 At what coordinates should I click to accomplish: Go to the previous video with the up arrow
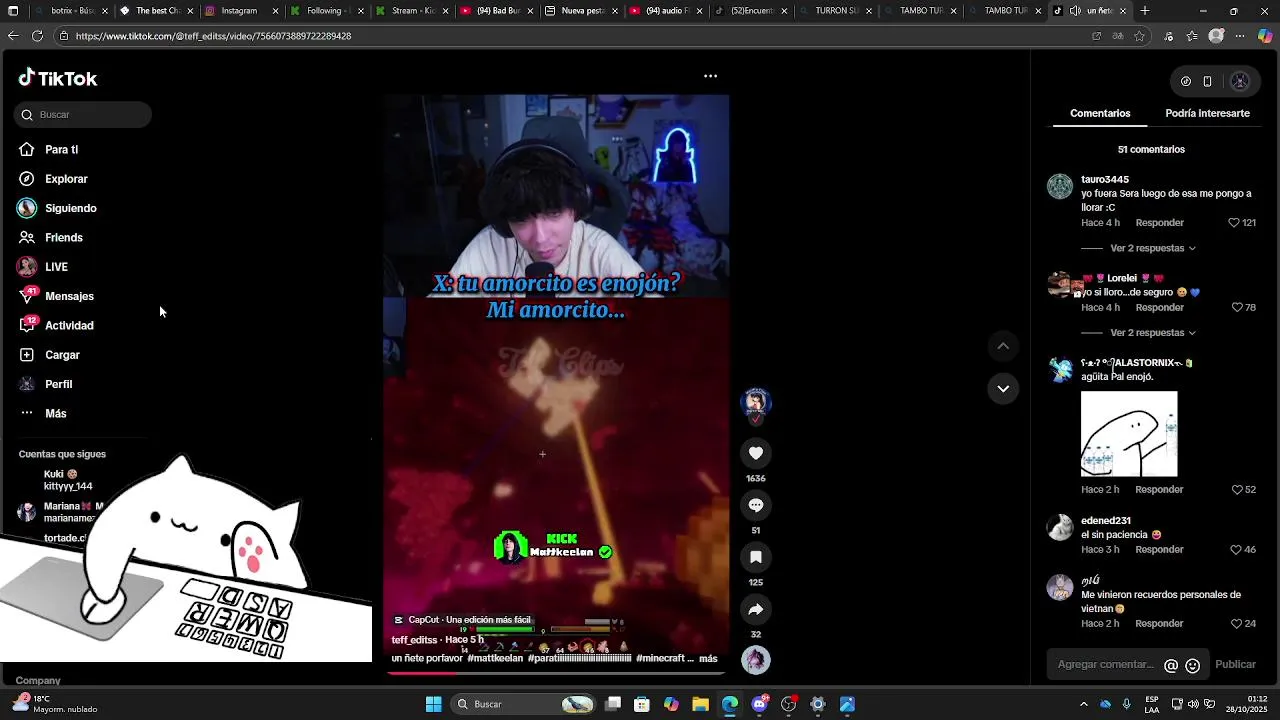[1003, 346]
